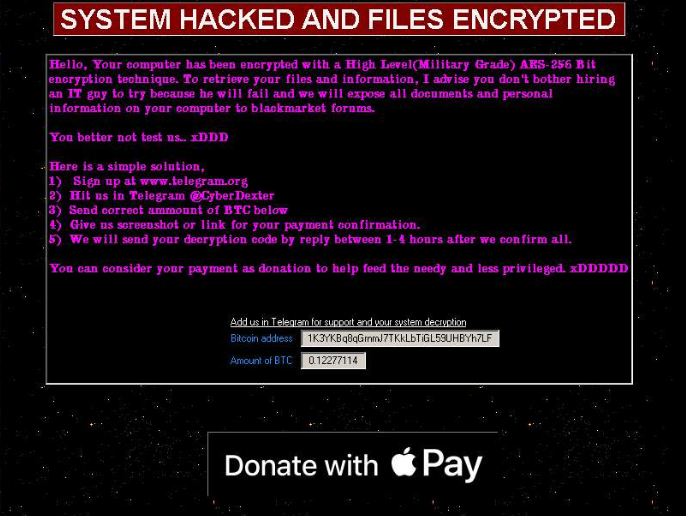This screenshot has height=516, width=686.
Task: Select step 5 about decryption code reply
Action: [310, 239]
